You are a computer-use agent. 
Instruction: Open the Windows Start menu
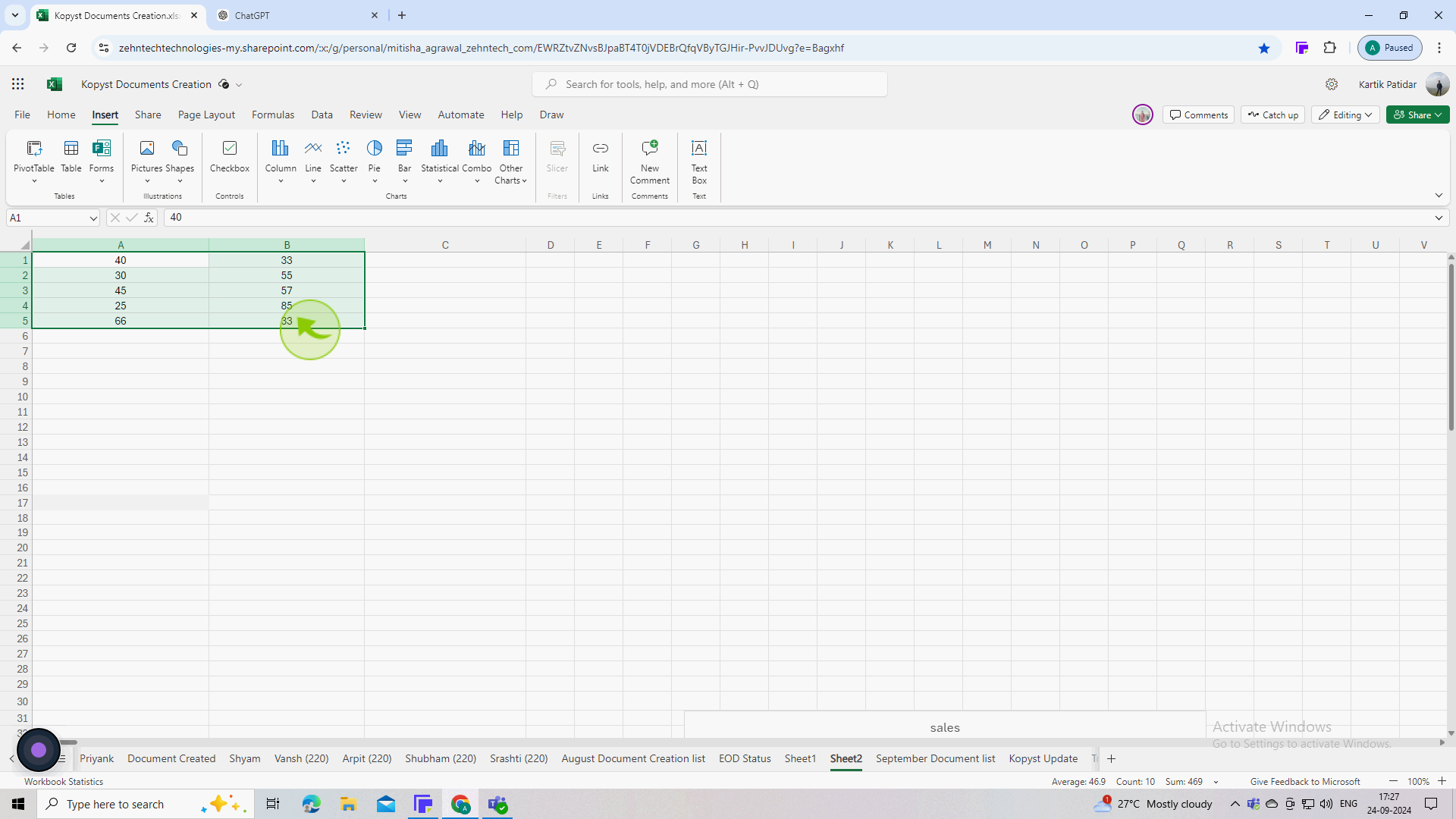18,804
